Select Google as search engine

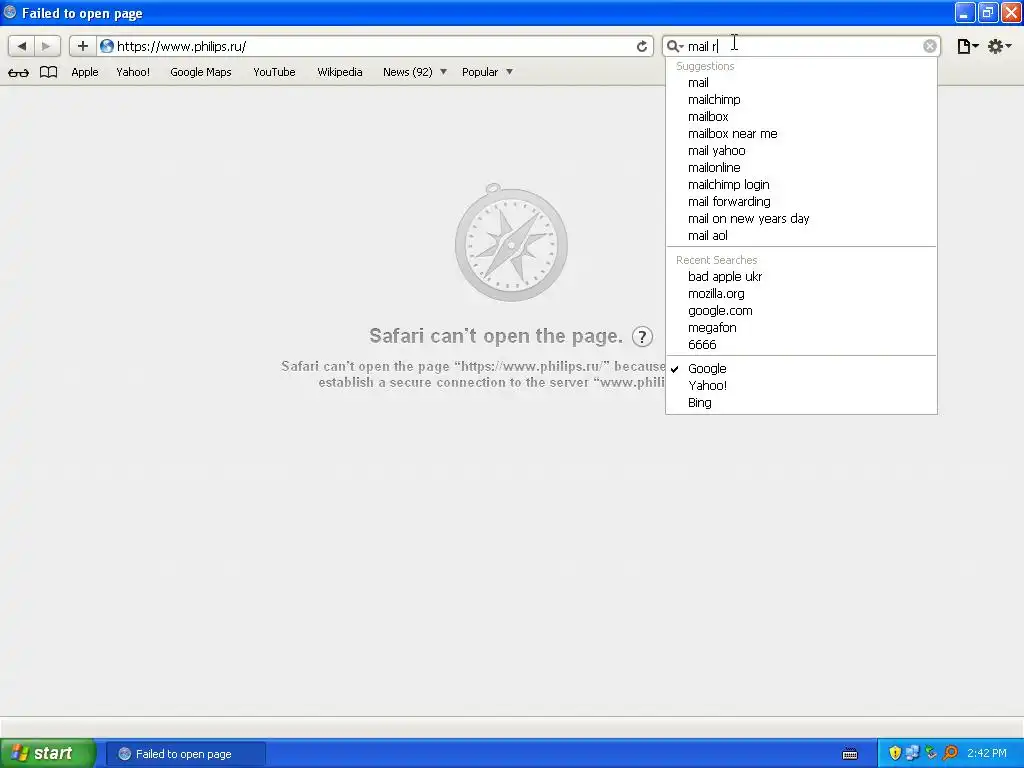[x=801, y=369]
